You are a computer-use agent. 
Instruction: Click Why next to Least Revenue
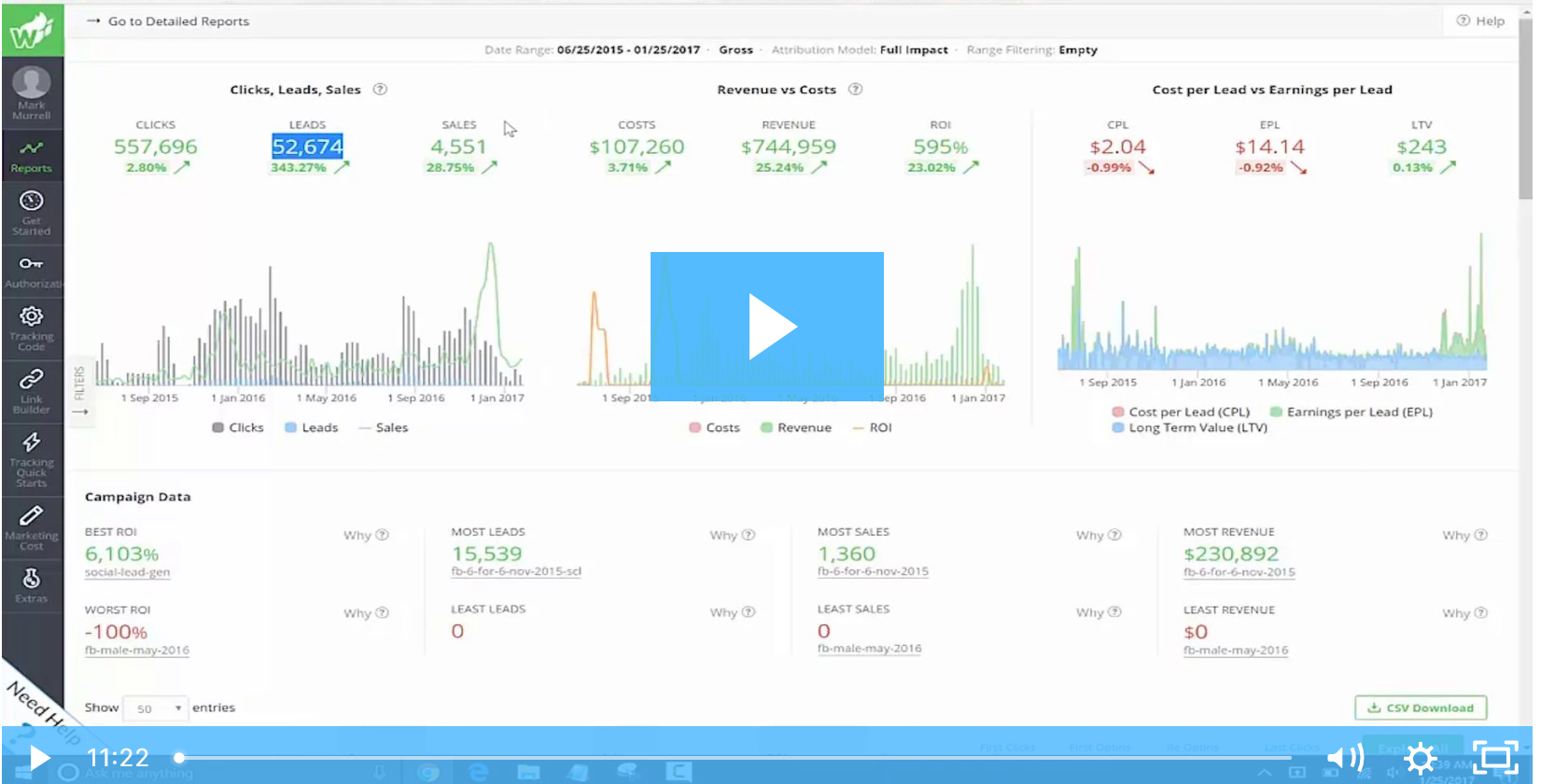coord(1465,613)
